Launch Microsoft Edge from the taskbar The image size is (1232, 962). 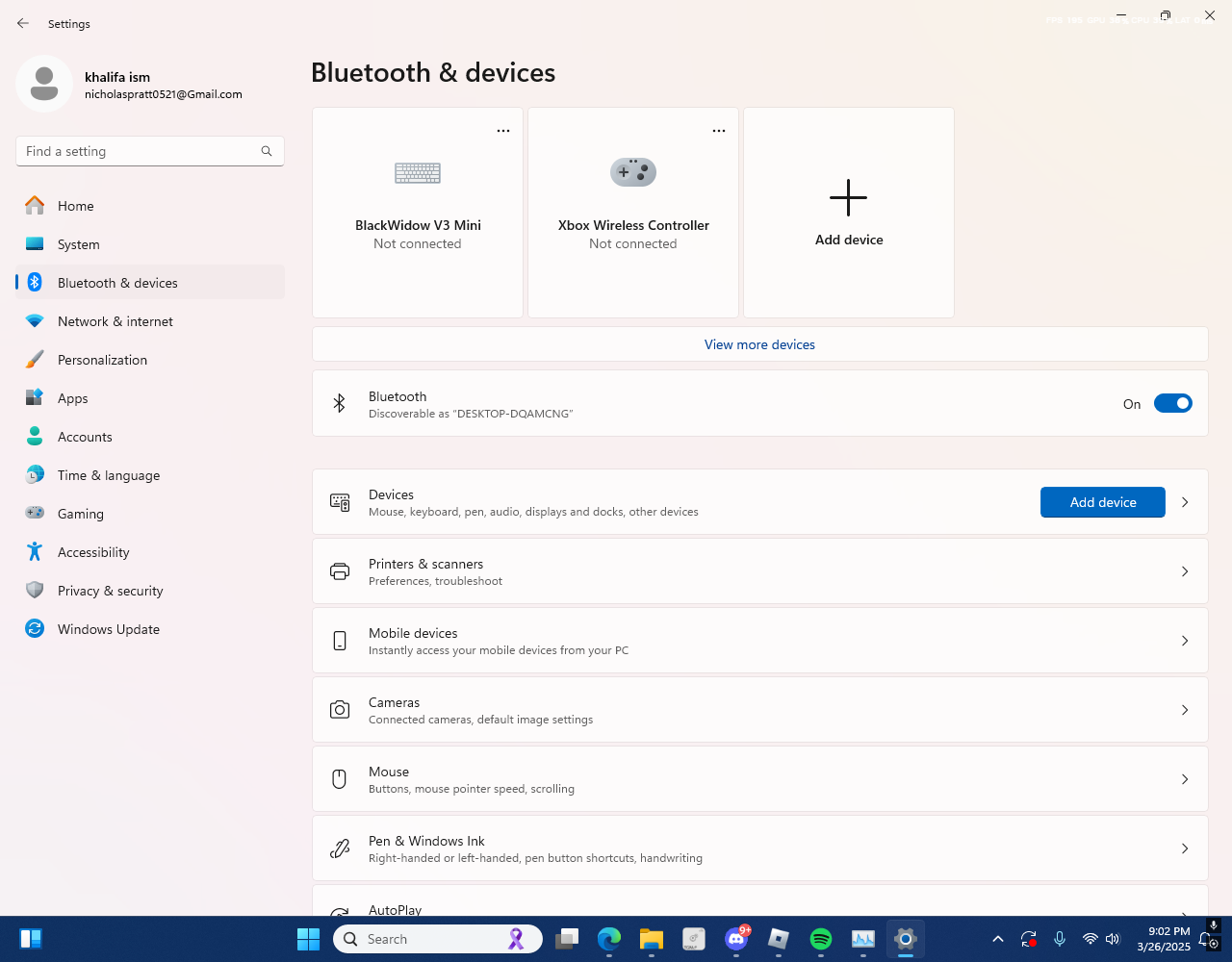(608, 939)
